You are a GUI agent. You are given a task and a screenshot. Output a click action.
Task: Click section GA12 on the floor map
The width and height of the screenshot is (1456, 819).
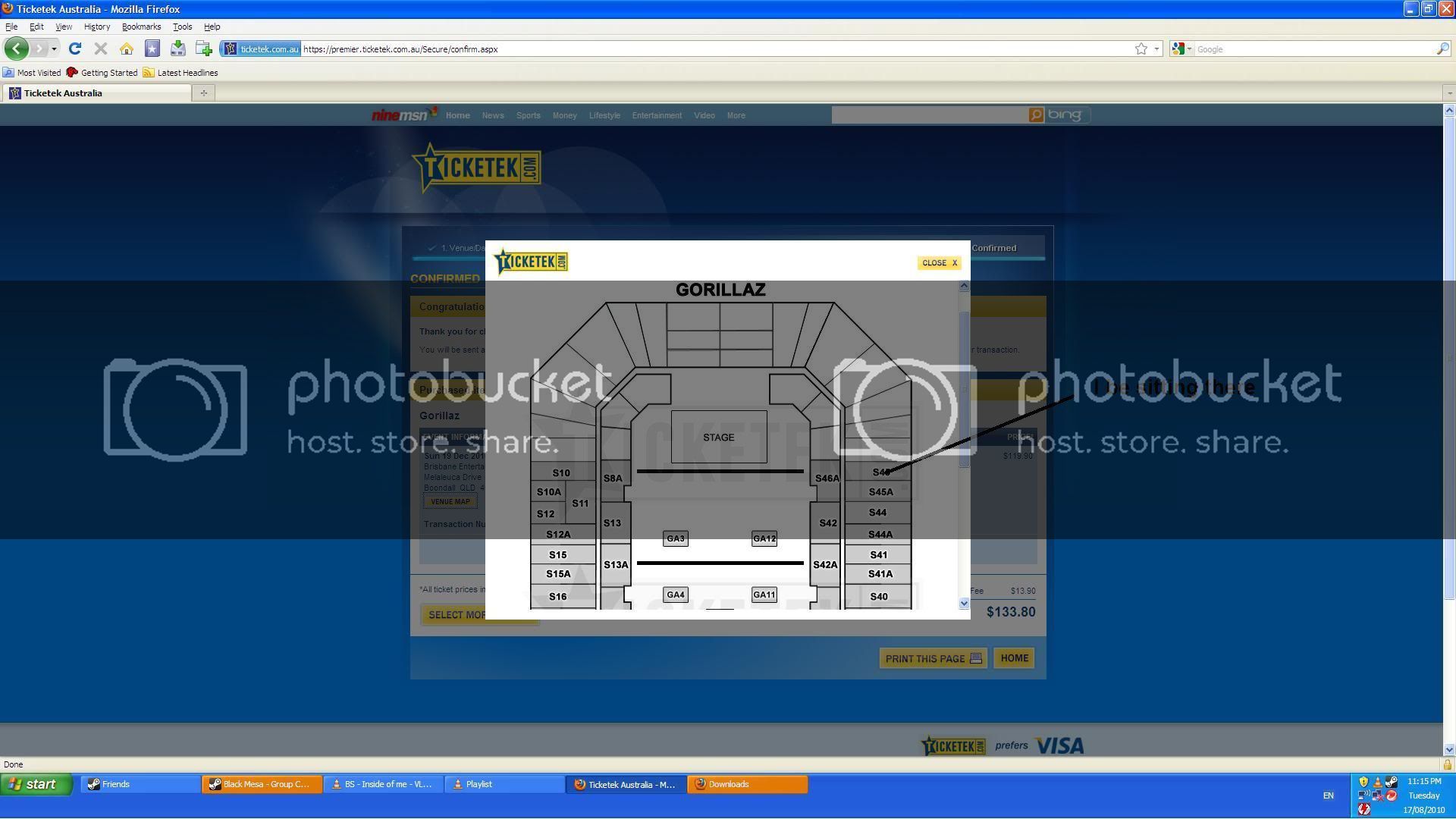[764, 538]
